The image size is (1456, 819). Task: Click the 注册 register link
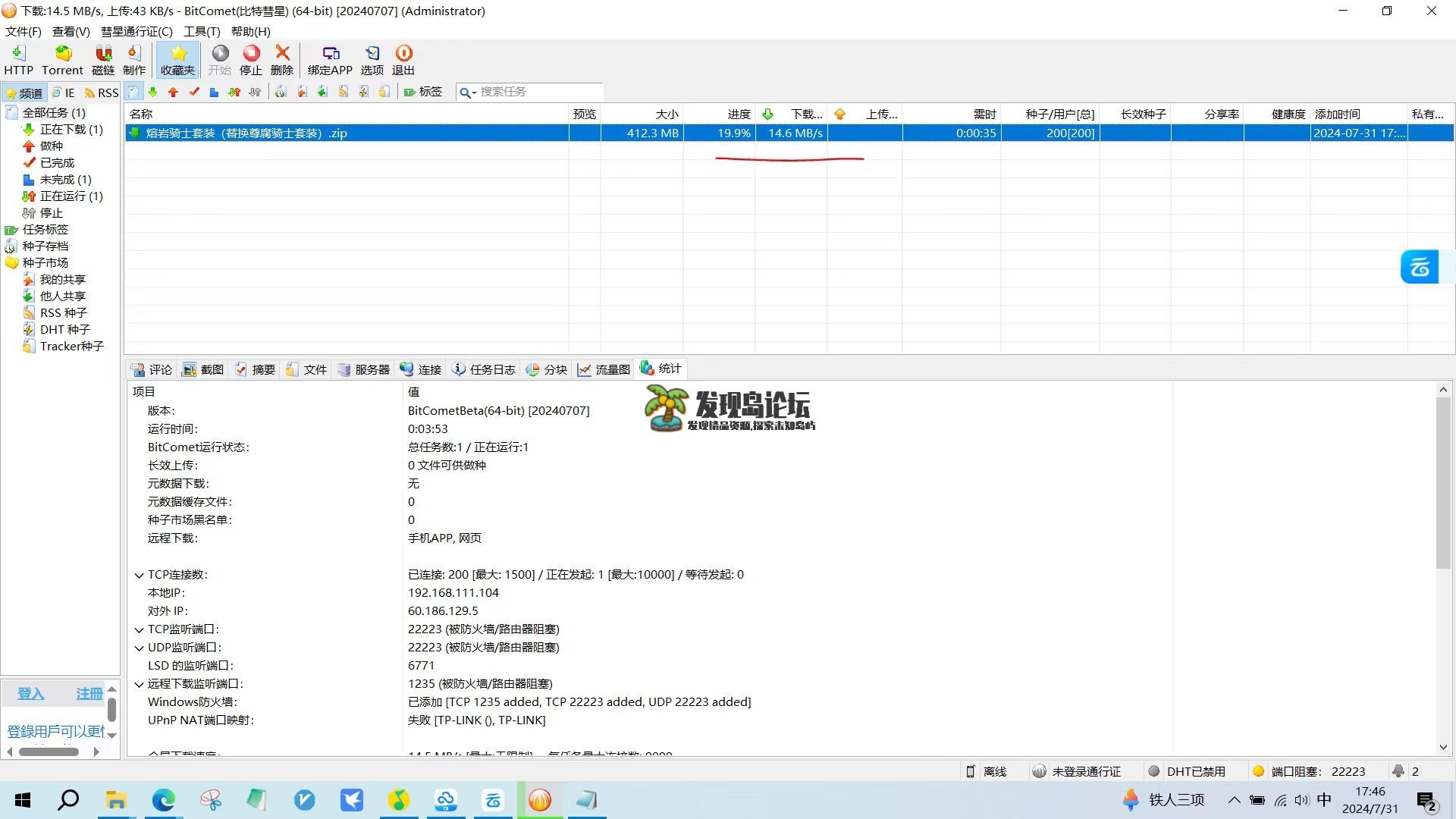coord(89,694)
